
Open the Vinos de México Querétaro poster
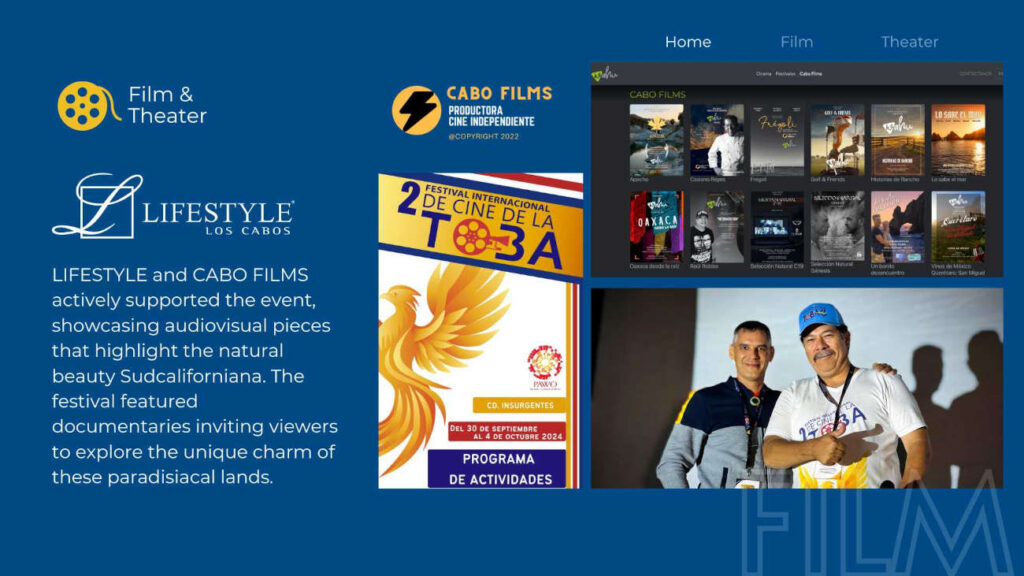(x=958, y=227)
